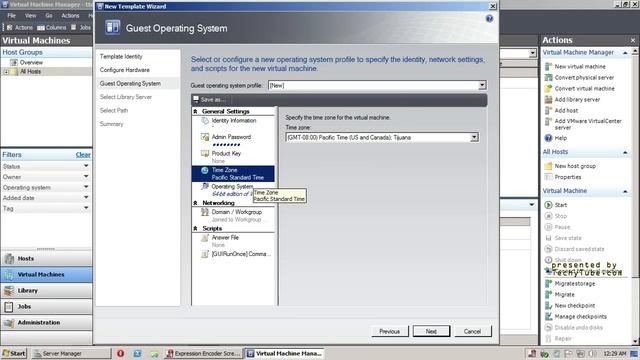Click the Add host icon

click(549, 110)
